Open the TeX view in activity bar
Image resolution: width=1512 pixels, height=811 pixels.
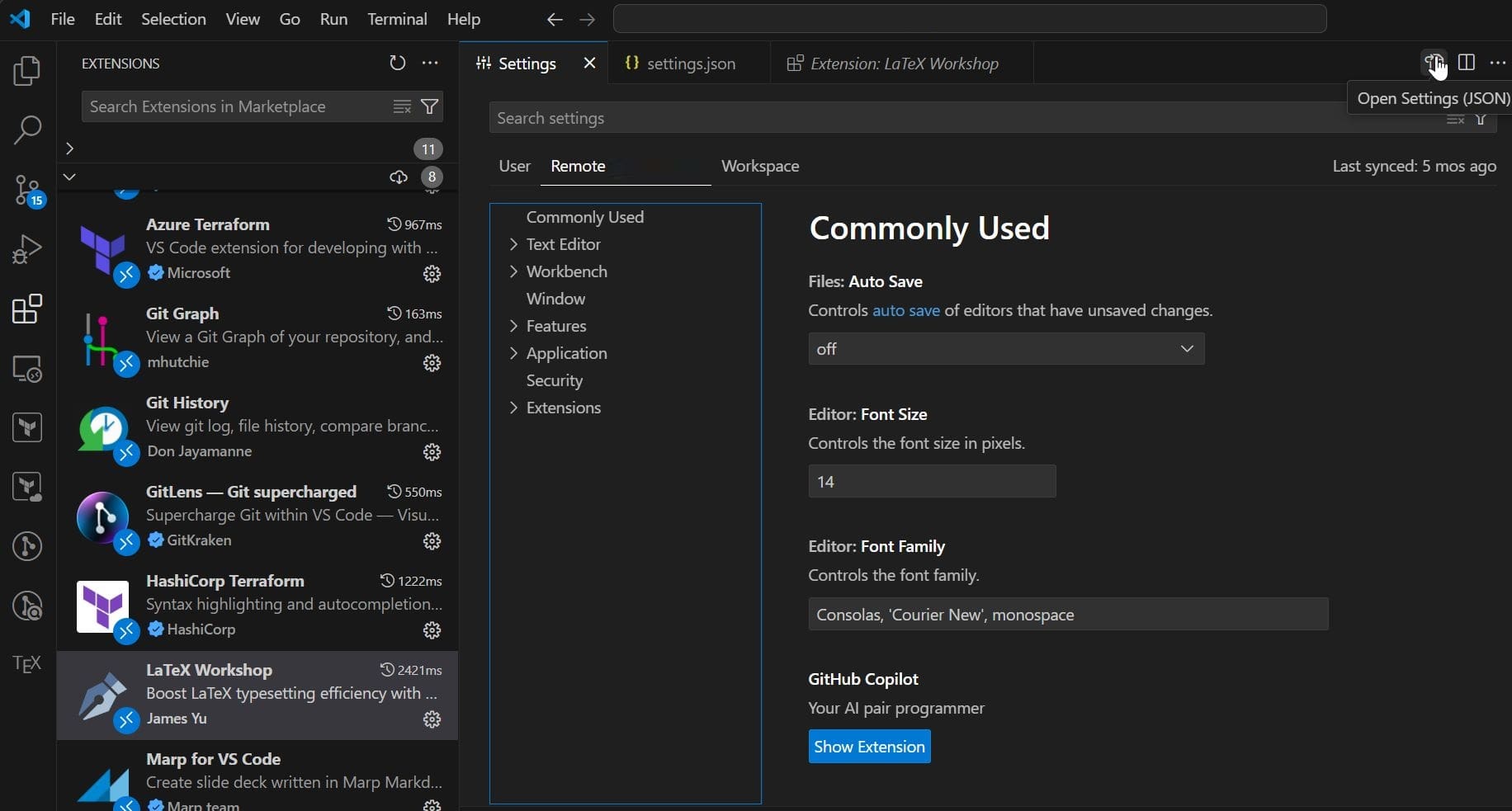27,664
